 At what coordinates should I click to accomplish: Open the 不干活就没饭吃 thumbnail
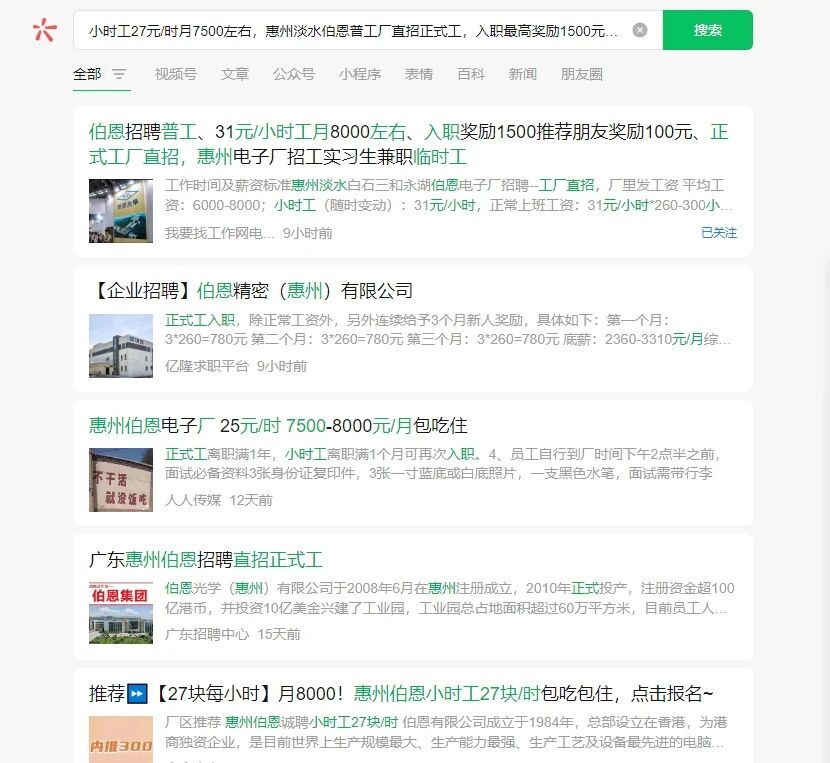point(121,480)
